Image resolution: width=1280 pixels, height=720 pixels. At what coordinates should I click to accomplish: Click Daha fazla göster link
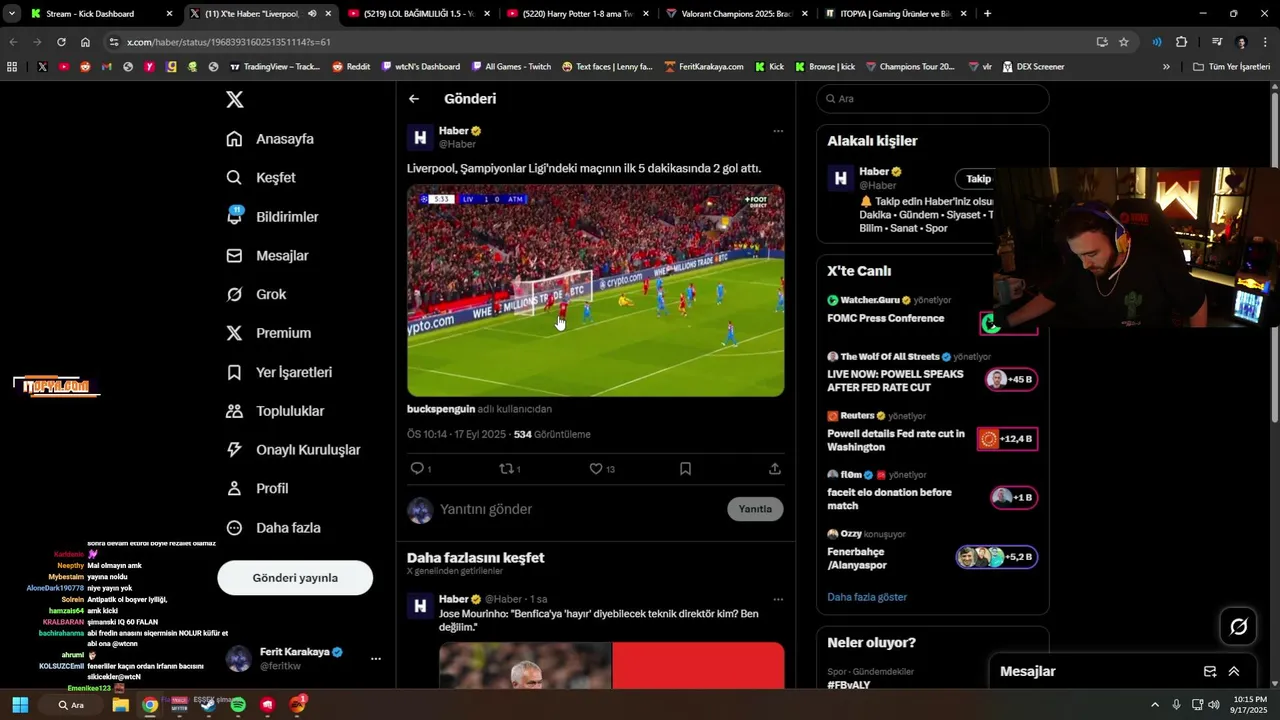click(x=867, y=597)
